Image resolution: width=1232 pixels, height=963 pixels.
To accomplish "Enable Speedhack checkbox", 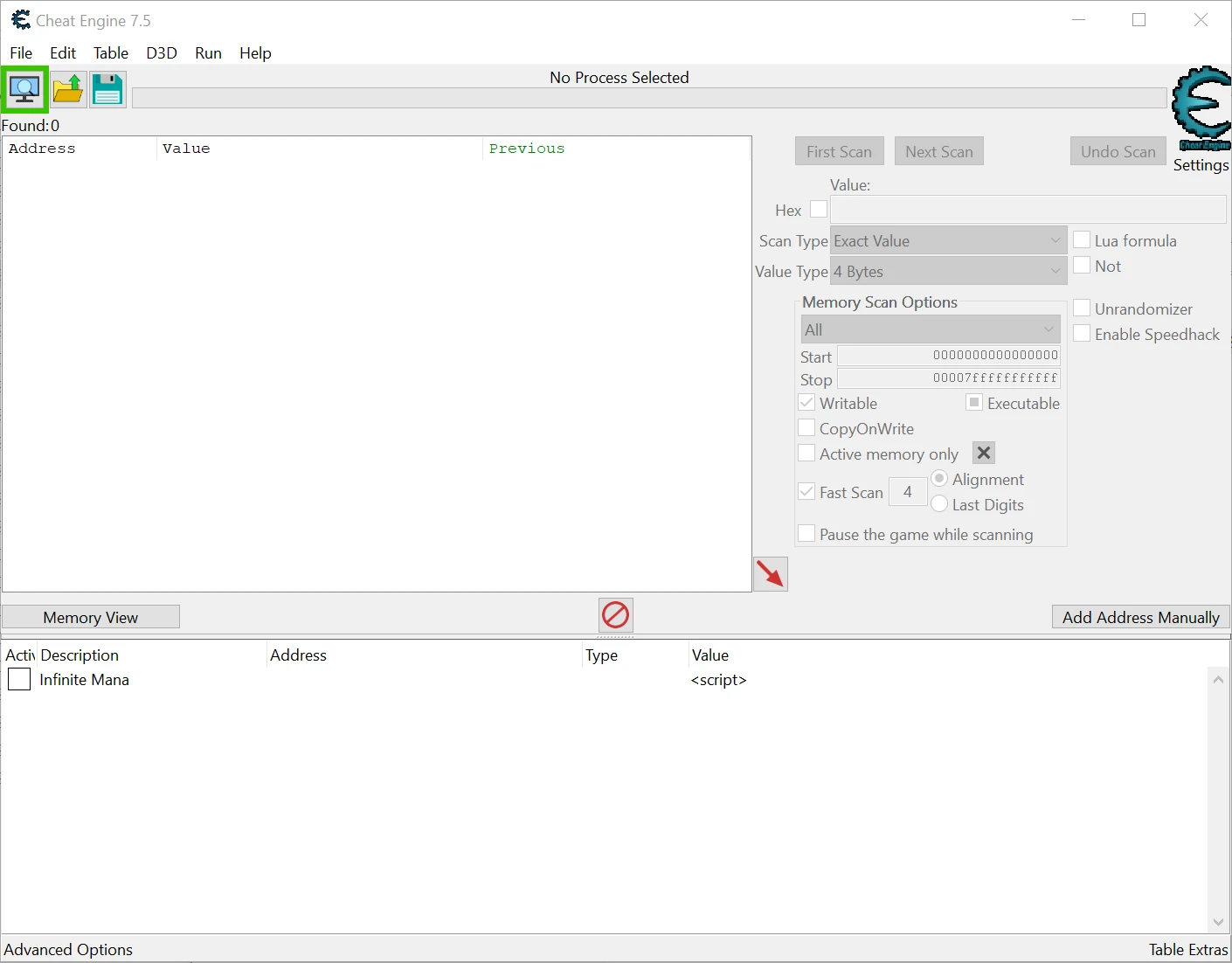I will pos(1082,333).
